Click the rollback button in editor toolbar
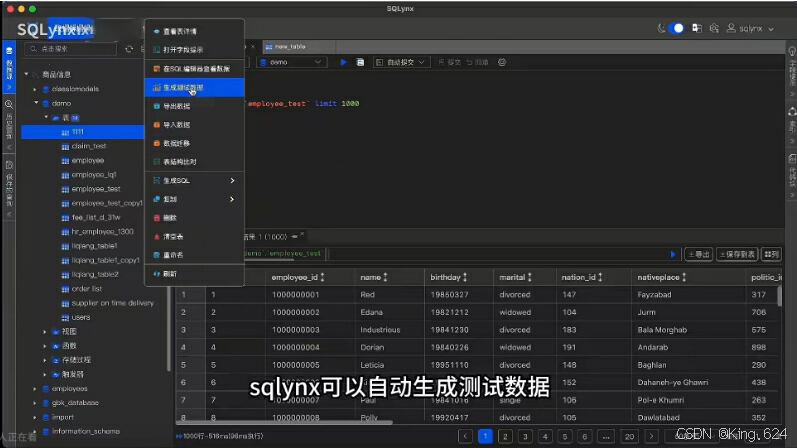Viewport: 797px width, 448px height. pos(477,62)
